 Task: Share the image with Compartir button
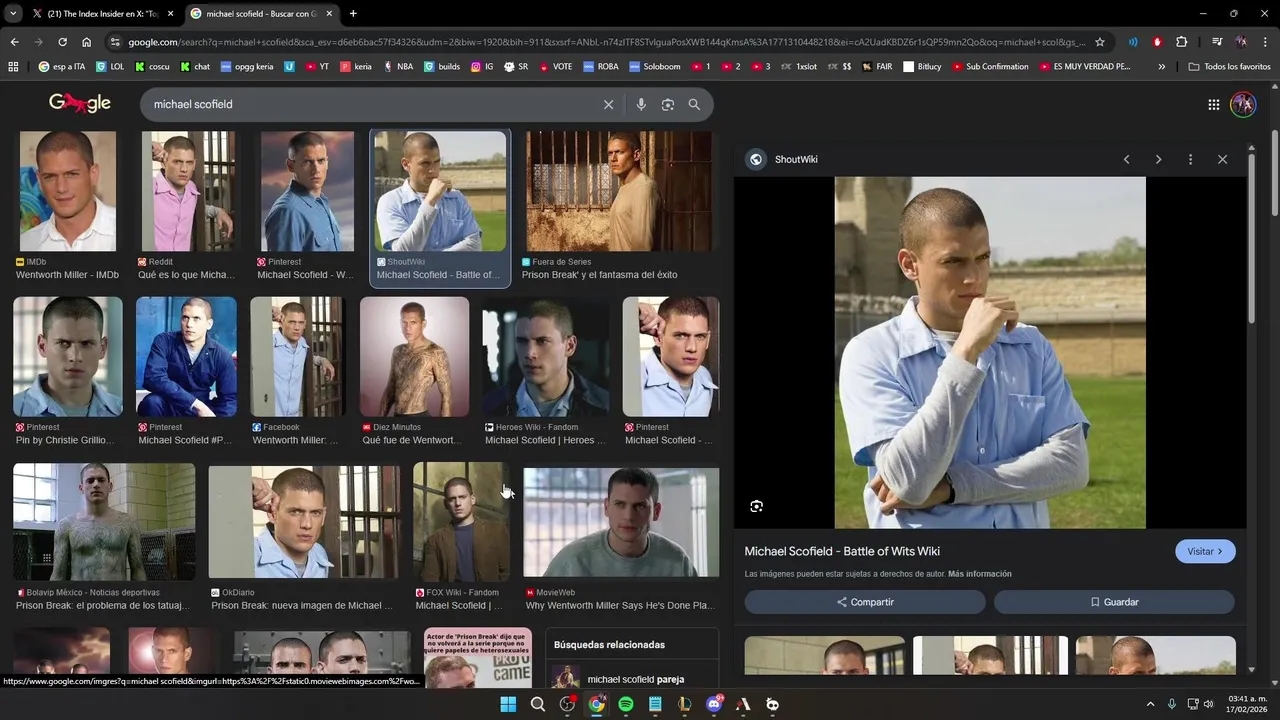865,602
